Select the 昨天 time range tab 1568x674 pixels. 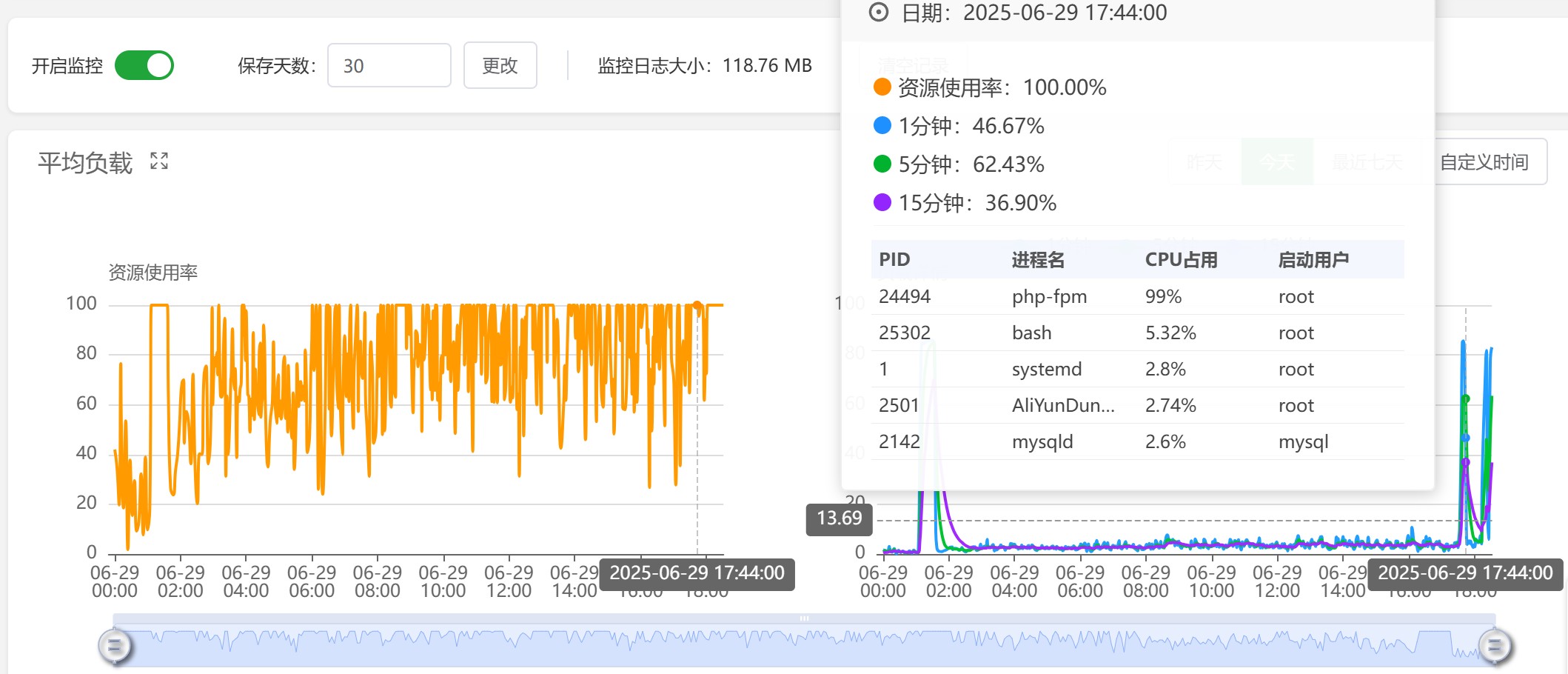pyautogui.click(x=1205, y=161)
